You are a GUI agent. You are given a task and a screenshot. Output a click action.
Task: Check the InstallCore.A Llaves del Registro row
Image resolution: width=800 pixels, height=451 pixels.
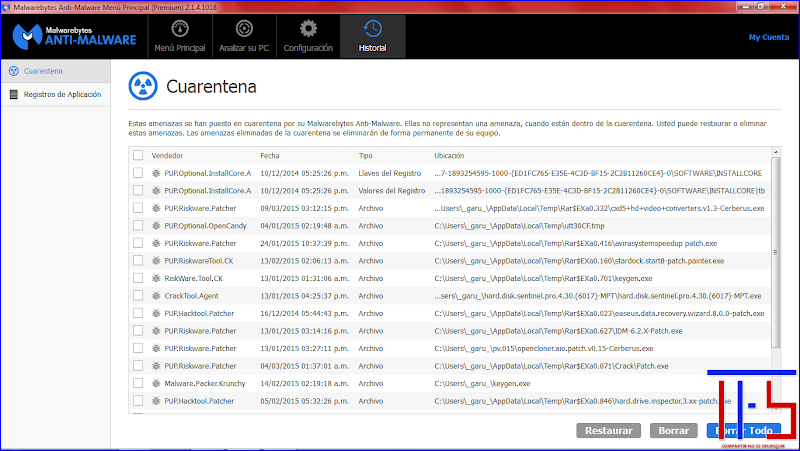click(138, 173)
